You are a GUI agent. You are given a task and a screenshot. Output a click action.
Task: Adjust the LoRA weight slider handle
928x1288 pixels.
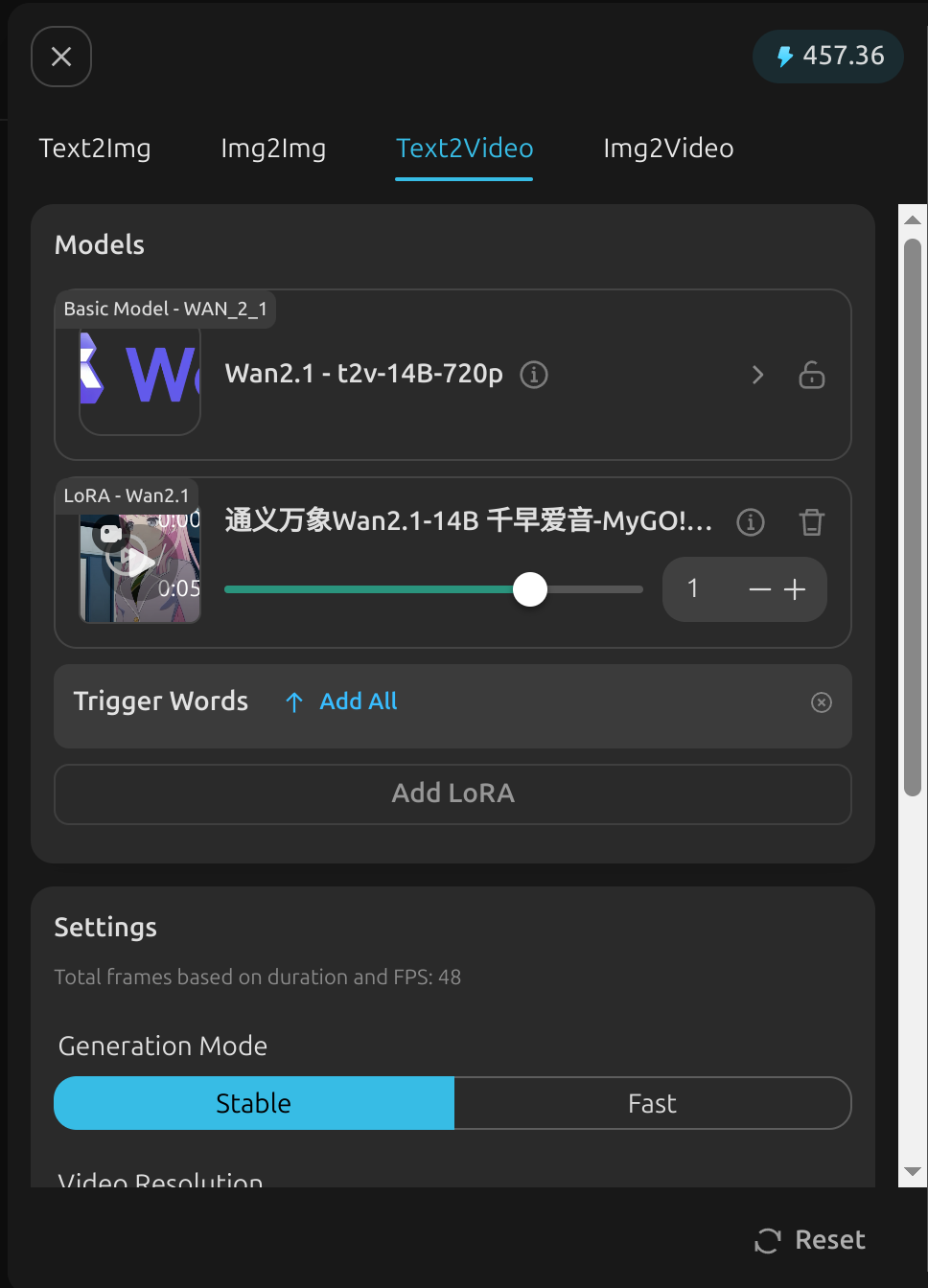pos(529,589)
